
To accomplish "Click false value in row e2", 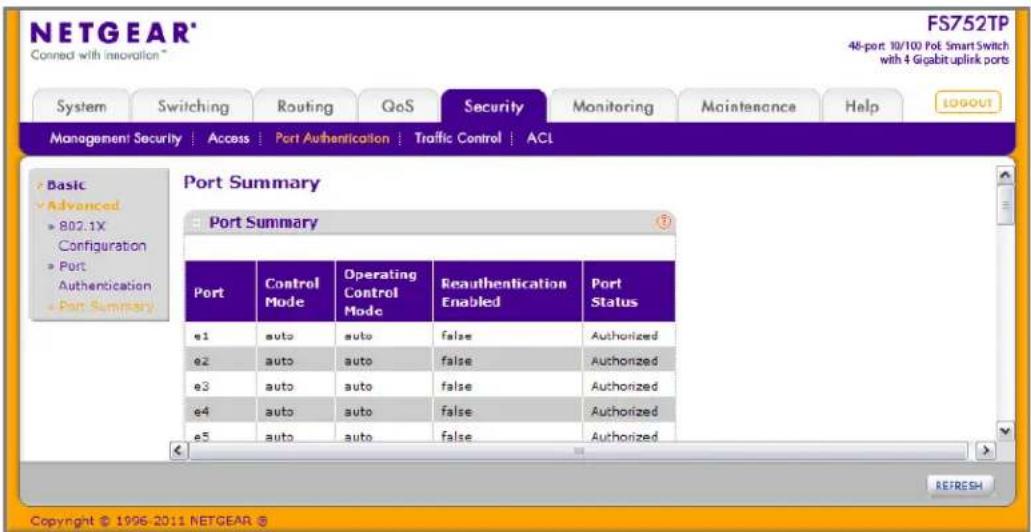I will (456, 361).
